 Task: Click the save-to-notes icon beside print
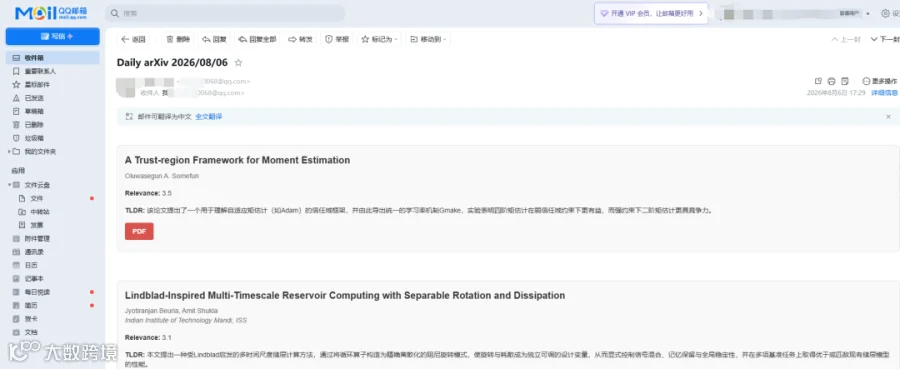pyautogui.click(x=845, y=81)
